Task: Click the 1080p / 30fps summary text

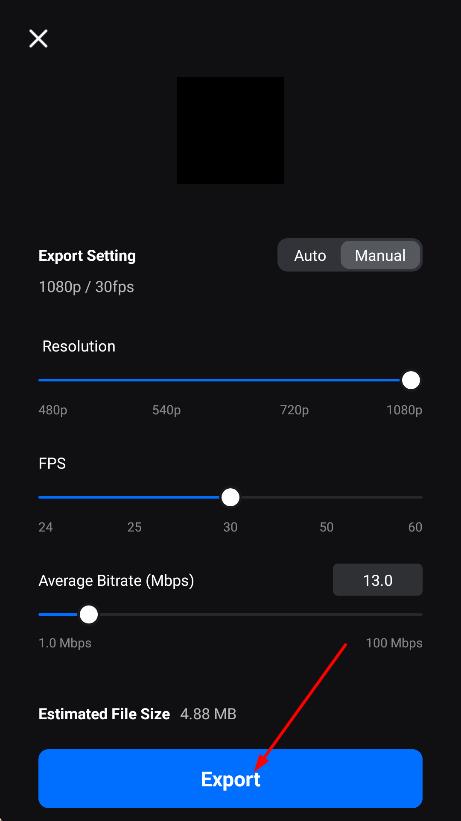Action: pos(86,287)
